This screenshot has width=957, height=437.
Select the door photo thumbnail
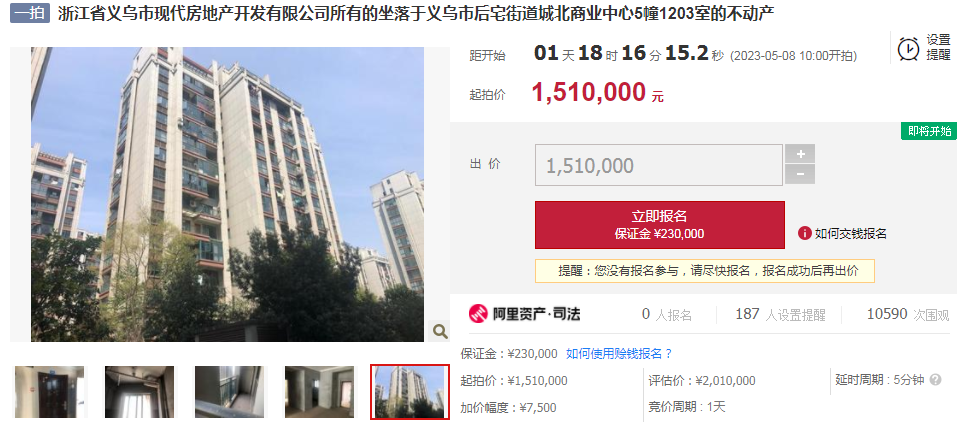(49, 392)
